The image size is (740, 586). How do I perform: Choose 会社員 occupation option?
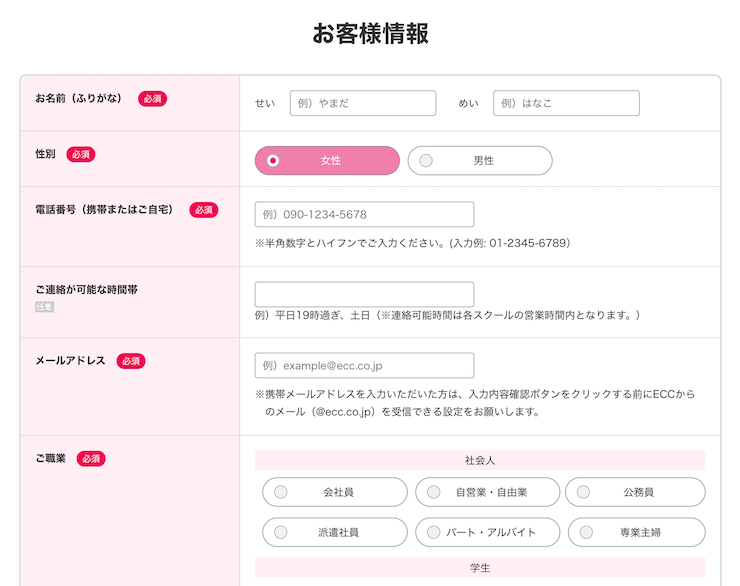click(335, 492)
